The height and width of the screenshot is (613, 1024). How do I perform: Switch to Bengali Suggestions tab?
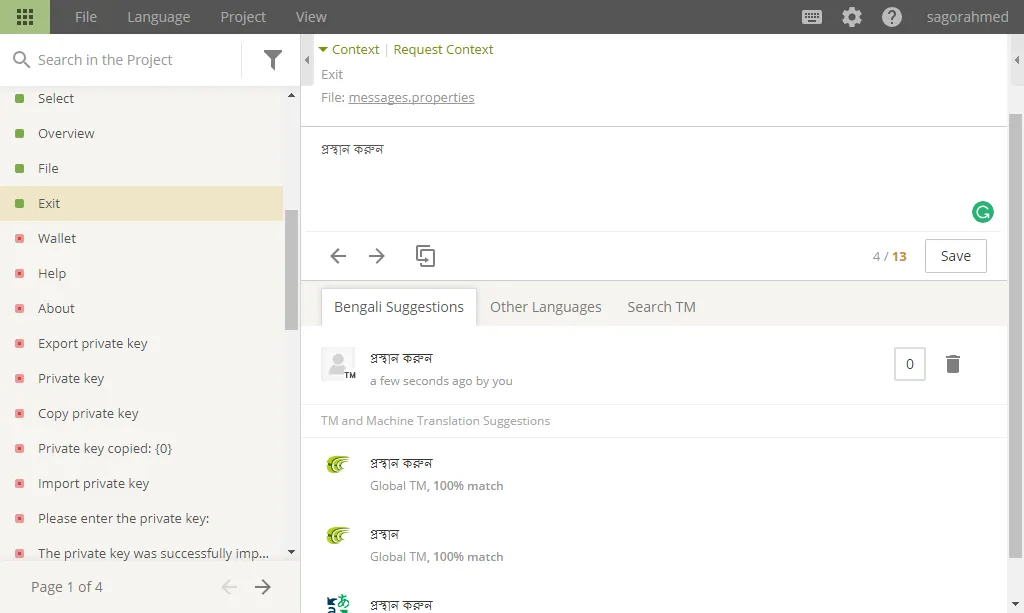point(399,307)
